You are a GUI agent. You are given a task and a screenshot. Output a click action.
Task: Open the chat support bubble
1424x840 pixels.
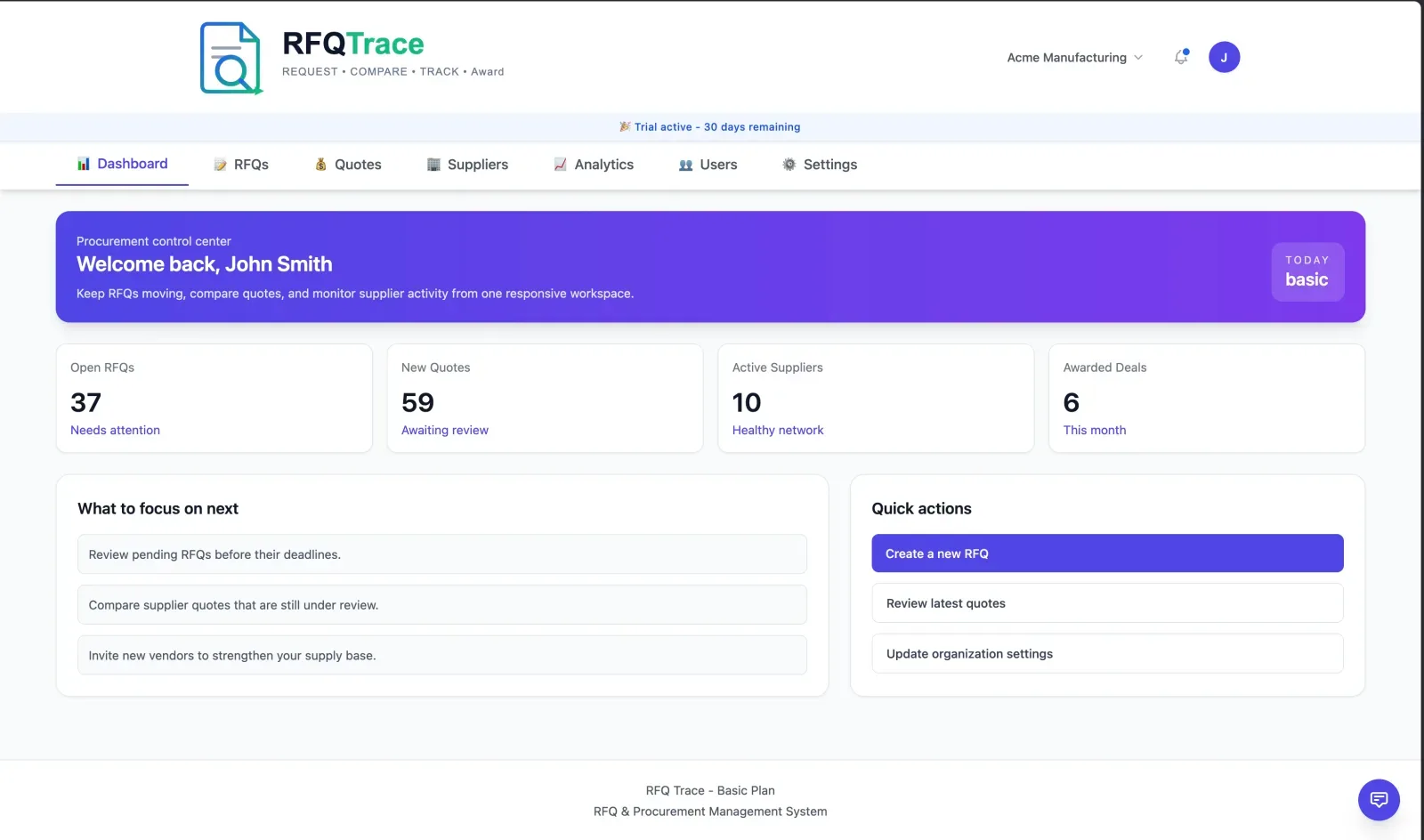1379,799
